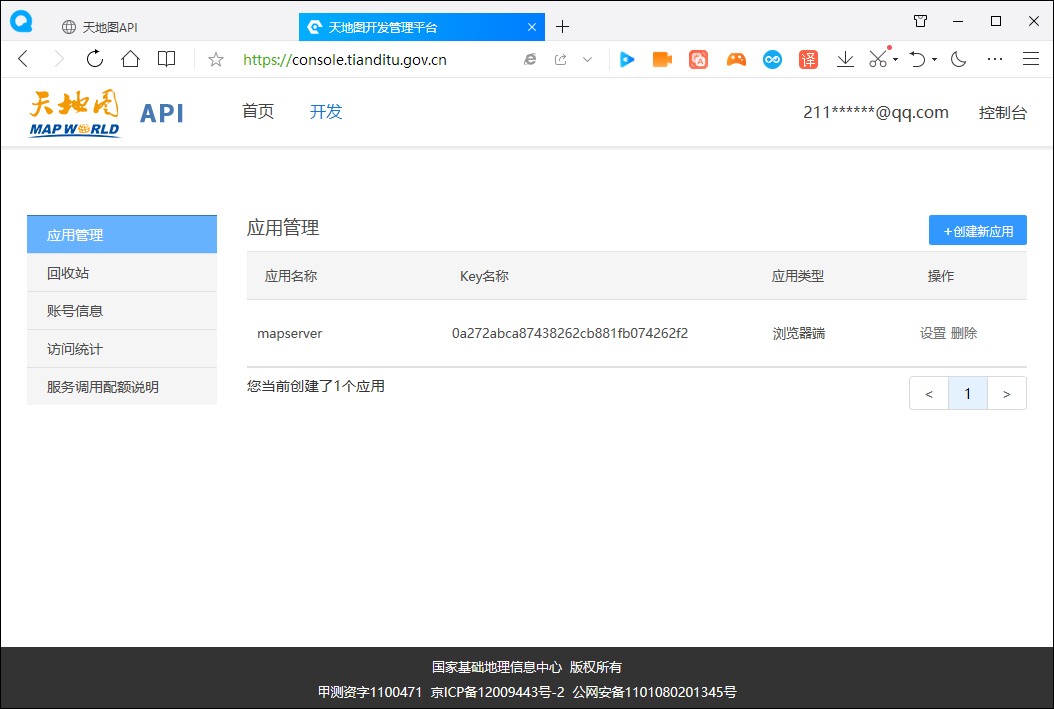
Task: Open the 译 translate tool
Action: click(808, 59)
